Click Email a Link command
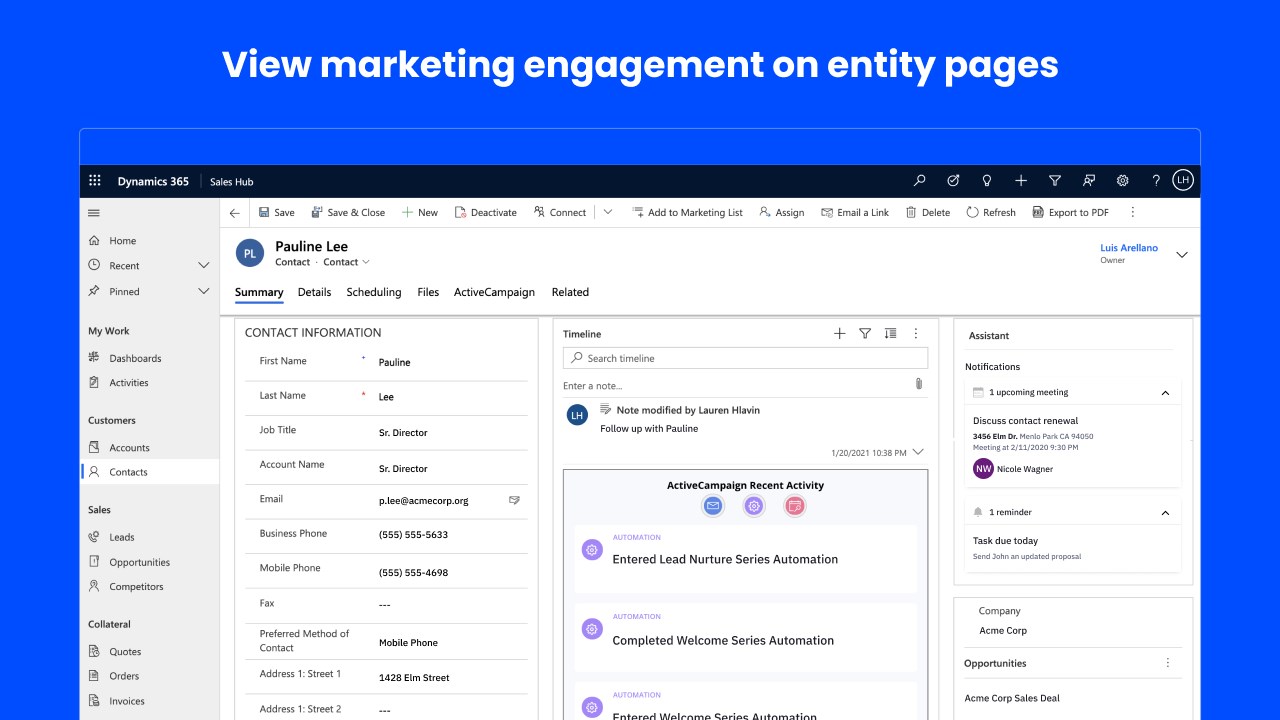The width and height of the screenshot is (1280, 720). pos(855,212)
